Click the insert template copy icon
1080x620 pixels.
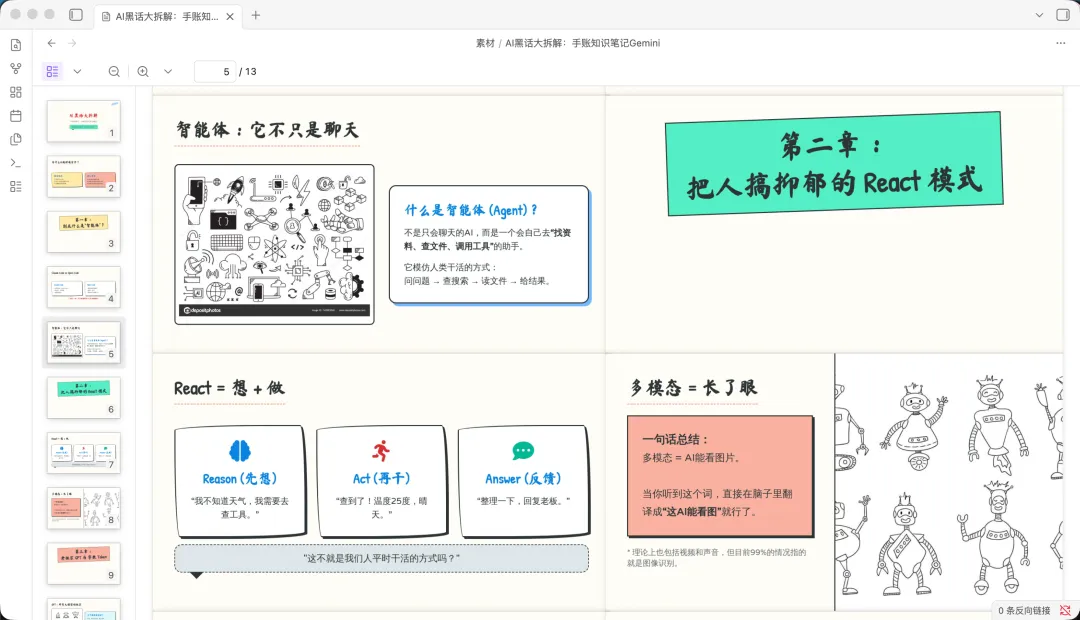tap(16, 139)
